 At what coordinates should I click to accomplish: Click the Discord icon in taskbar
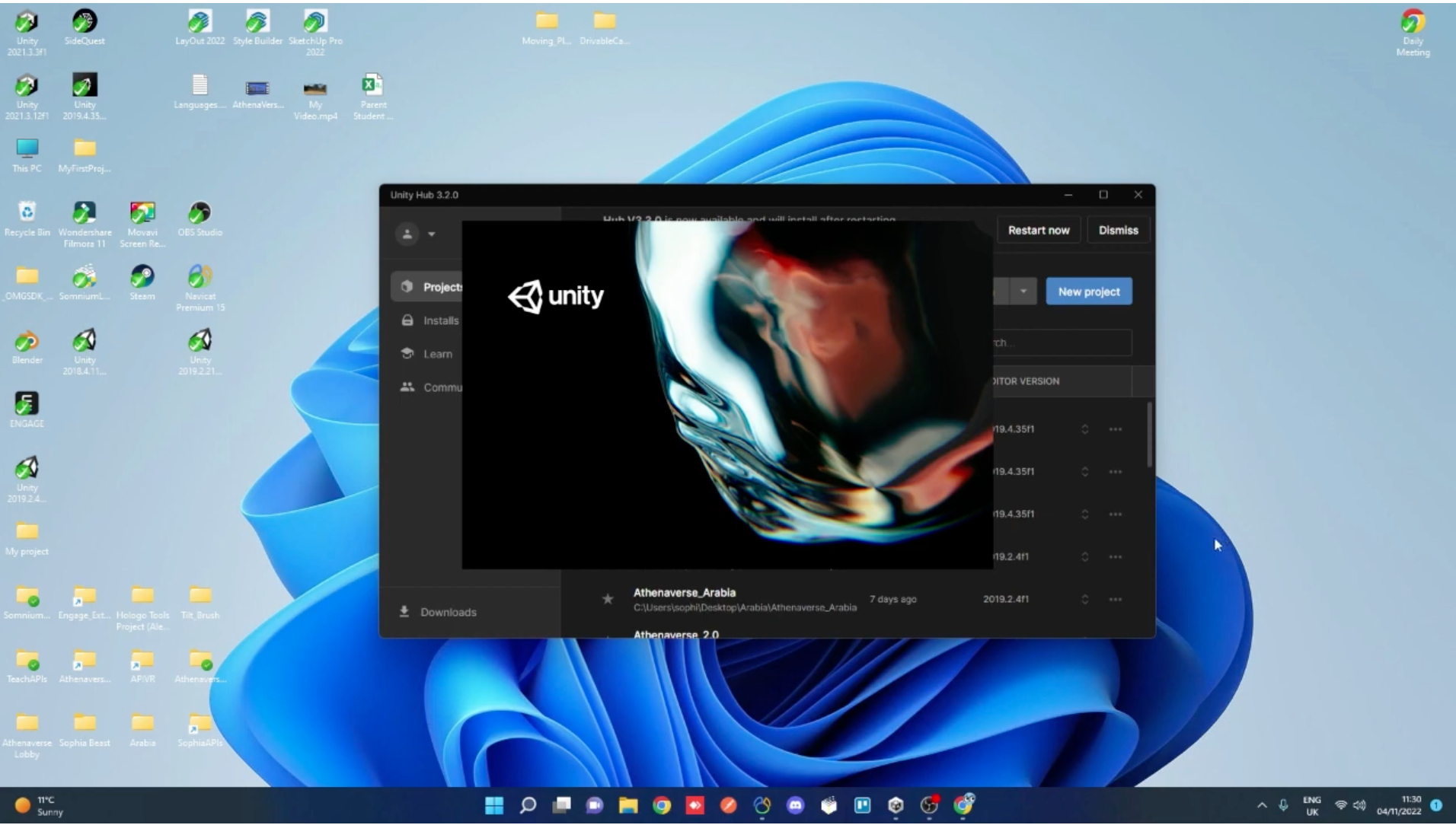[x=795, y=805]
